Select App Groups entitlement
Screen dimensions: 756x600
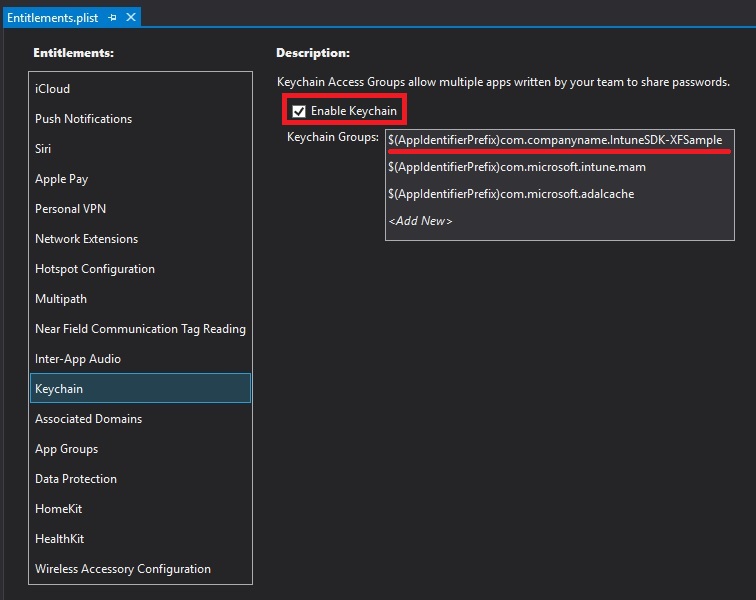coord(140,449)
